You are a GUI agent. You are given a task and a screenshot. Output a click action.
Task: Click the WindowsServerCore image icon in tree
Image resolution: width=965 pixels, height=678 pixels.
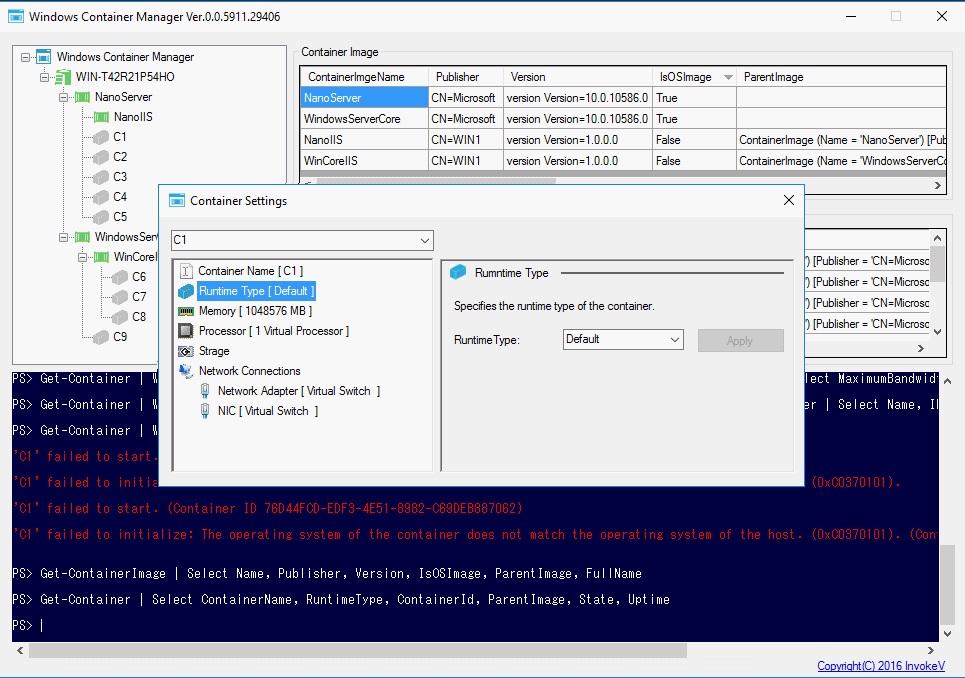82,237
